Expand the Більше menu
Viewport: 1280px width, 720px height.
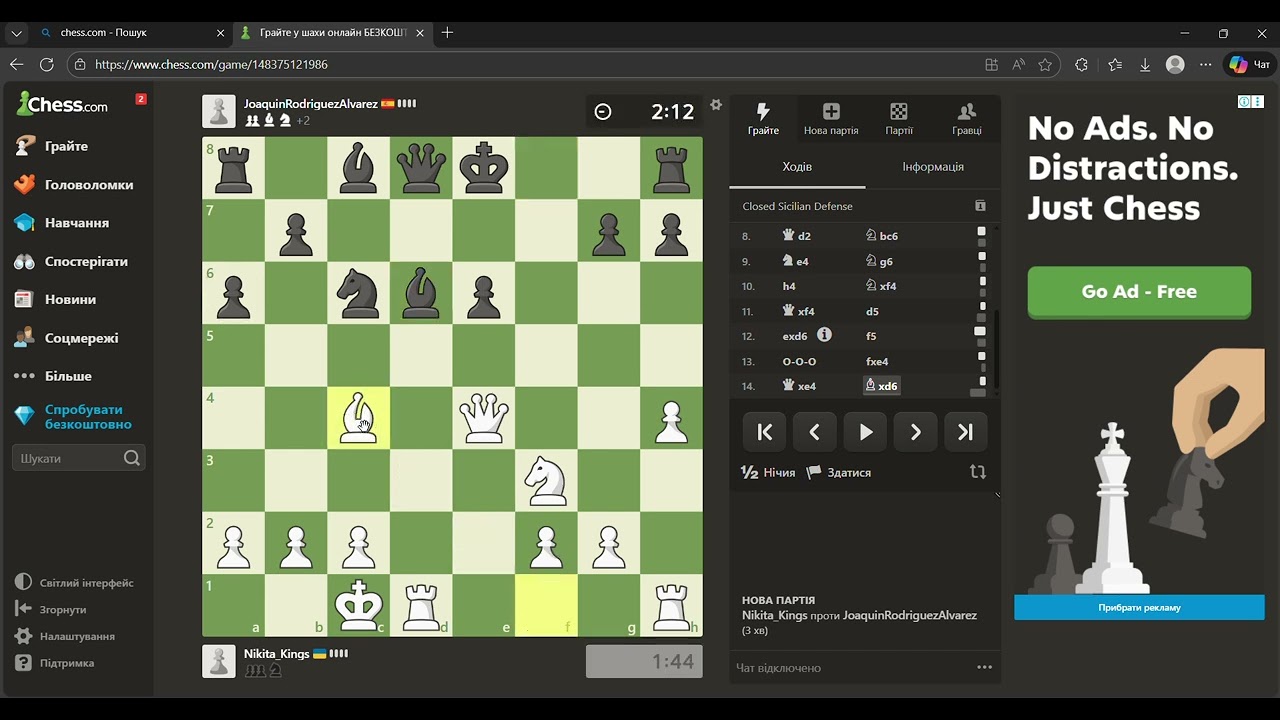tap(54, 376)
